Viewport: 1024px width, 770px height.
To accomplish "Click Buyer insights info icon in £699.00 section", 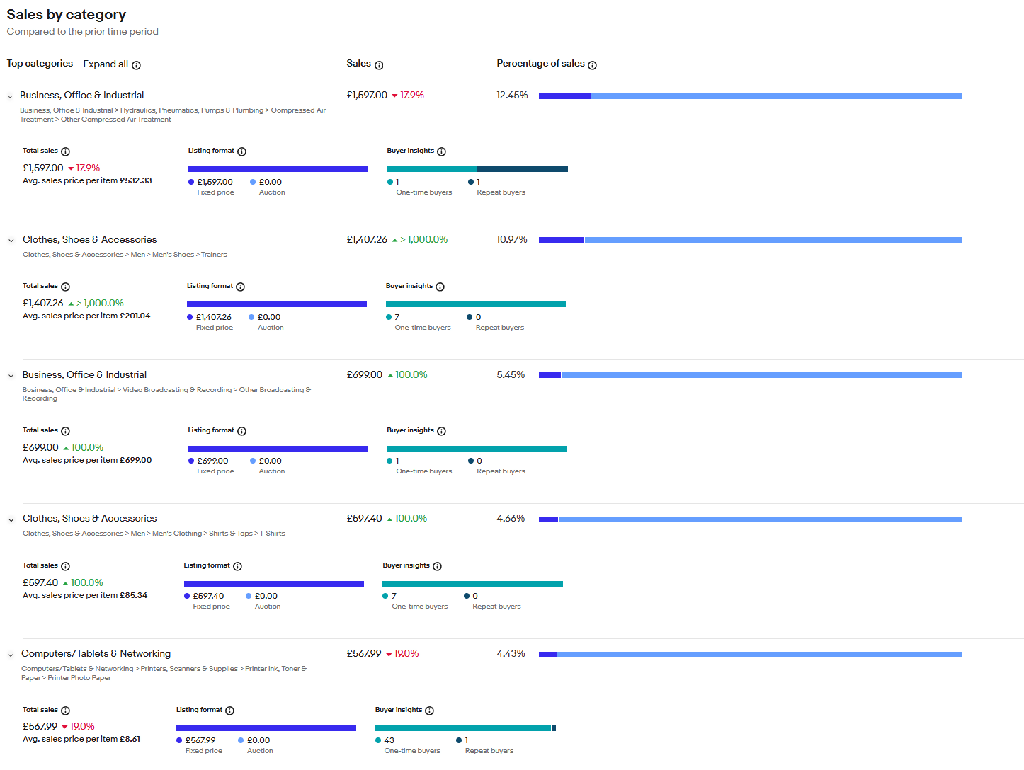I will 441,431.
